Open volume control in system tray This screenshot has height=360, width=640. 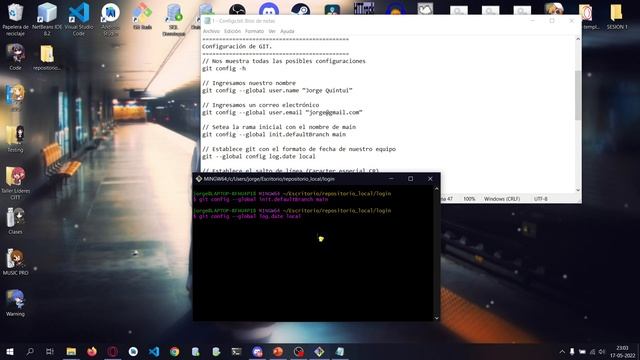pyautogui.click(x=602, y=351)
